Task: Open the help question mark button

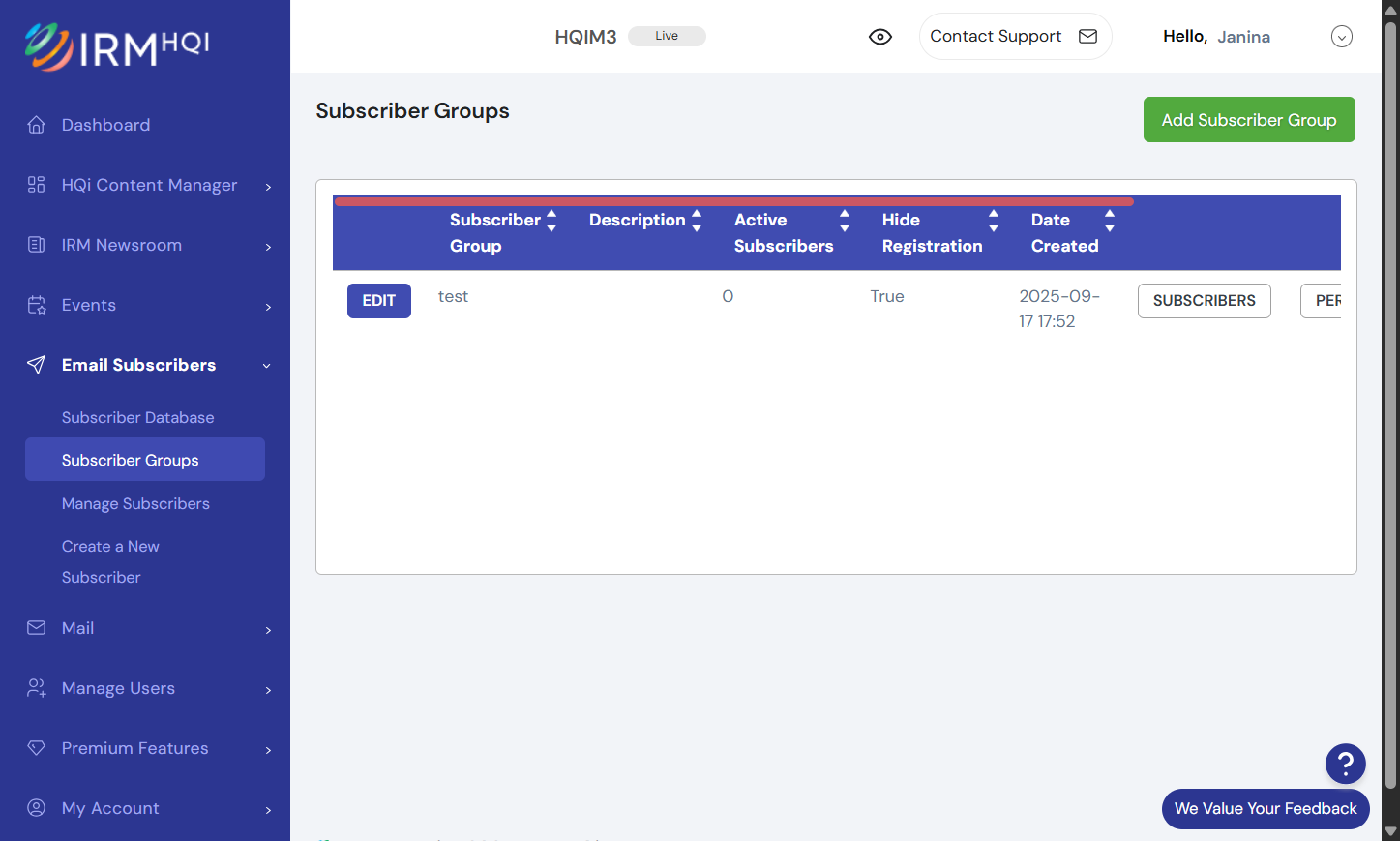Action: (x=1345, y=764)
